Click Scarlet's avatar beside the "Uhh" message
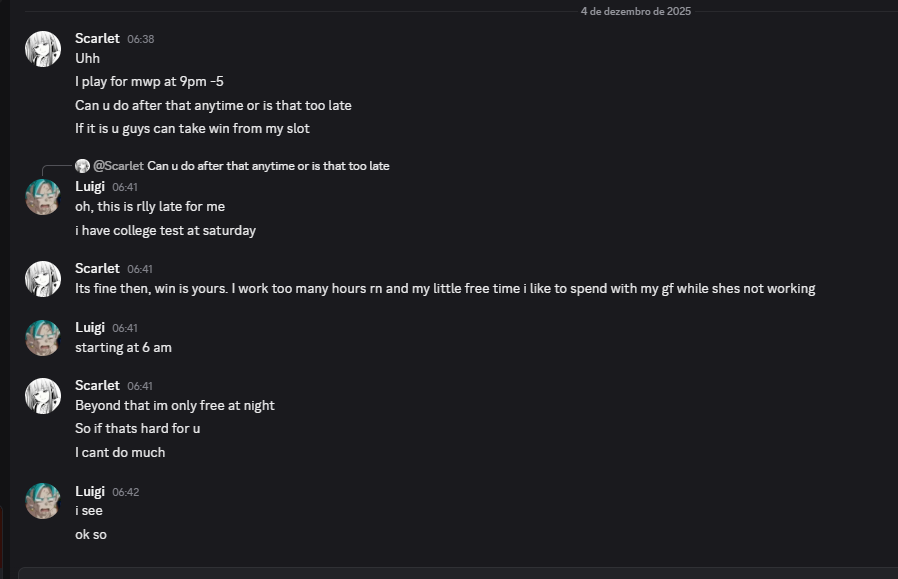This screenshot has height=579, width=898. point(43,48)
